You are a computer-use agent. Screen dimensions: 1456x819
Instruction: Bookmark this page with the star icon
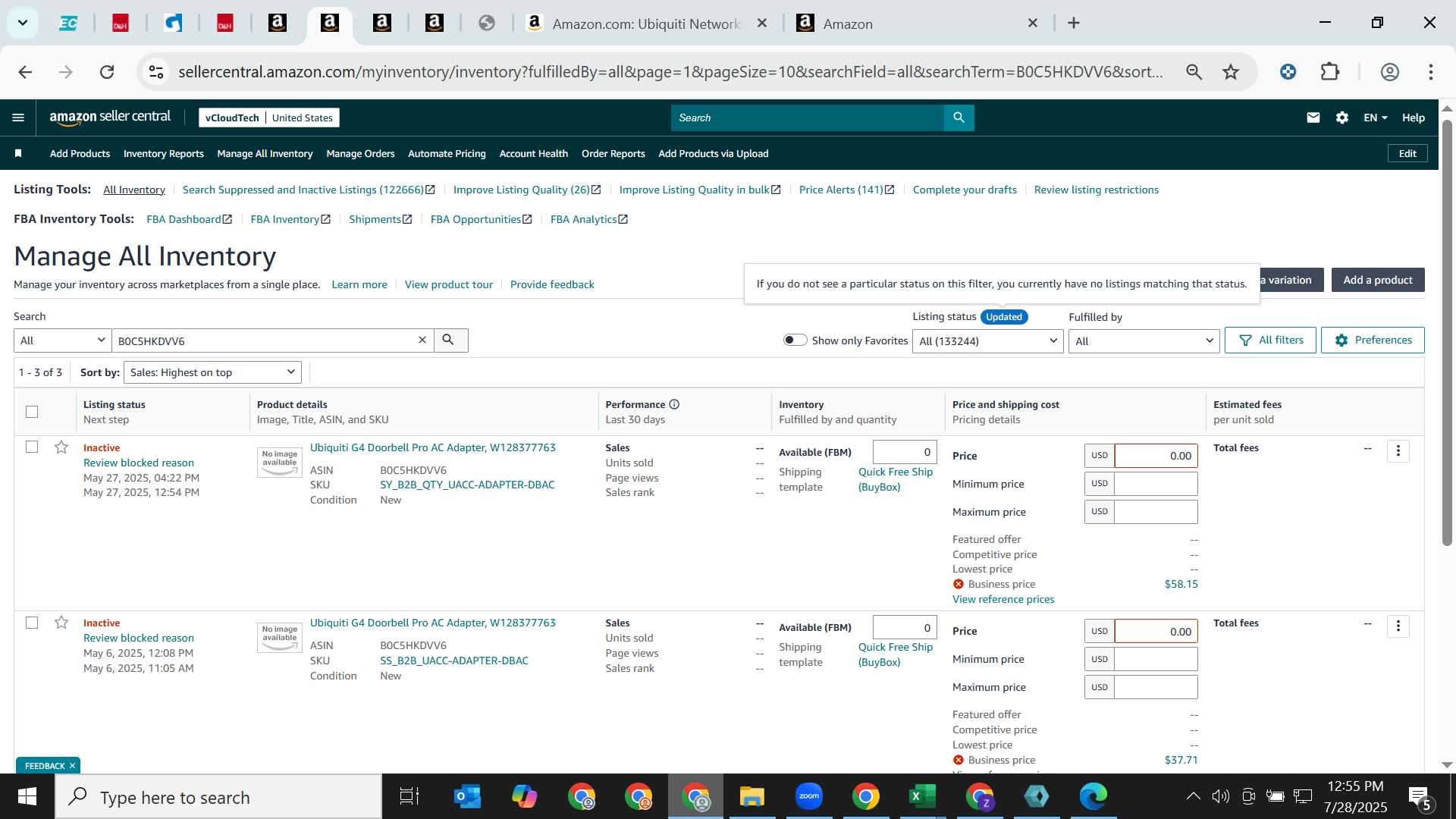[x=1231, y=72]
